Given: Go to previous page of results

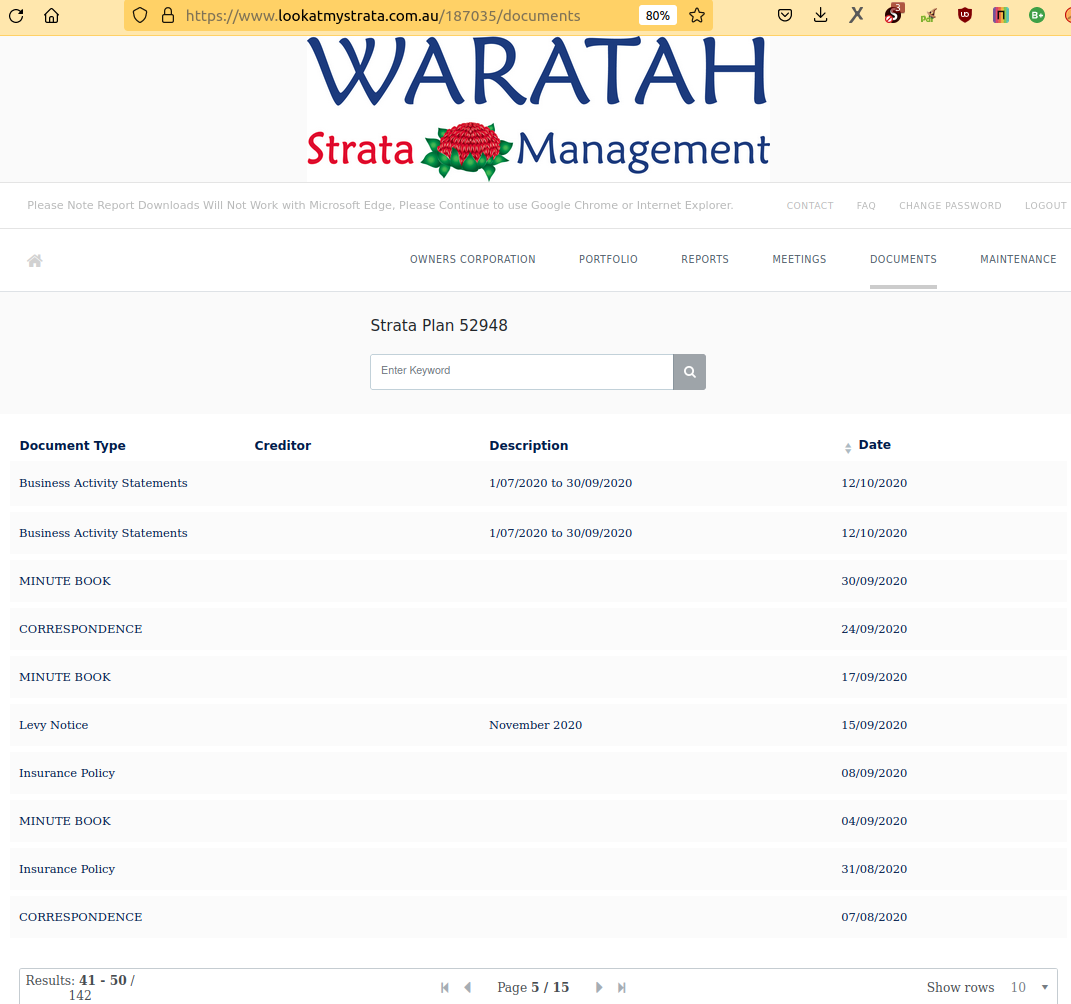Looking at the screenshot, I should point(467,988).
